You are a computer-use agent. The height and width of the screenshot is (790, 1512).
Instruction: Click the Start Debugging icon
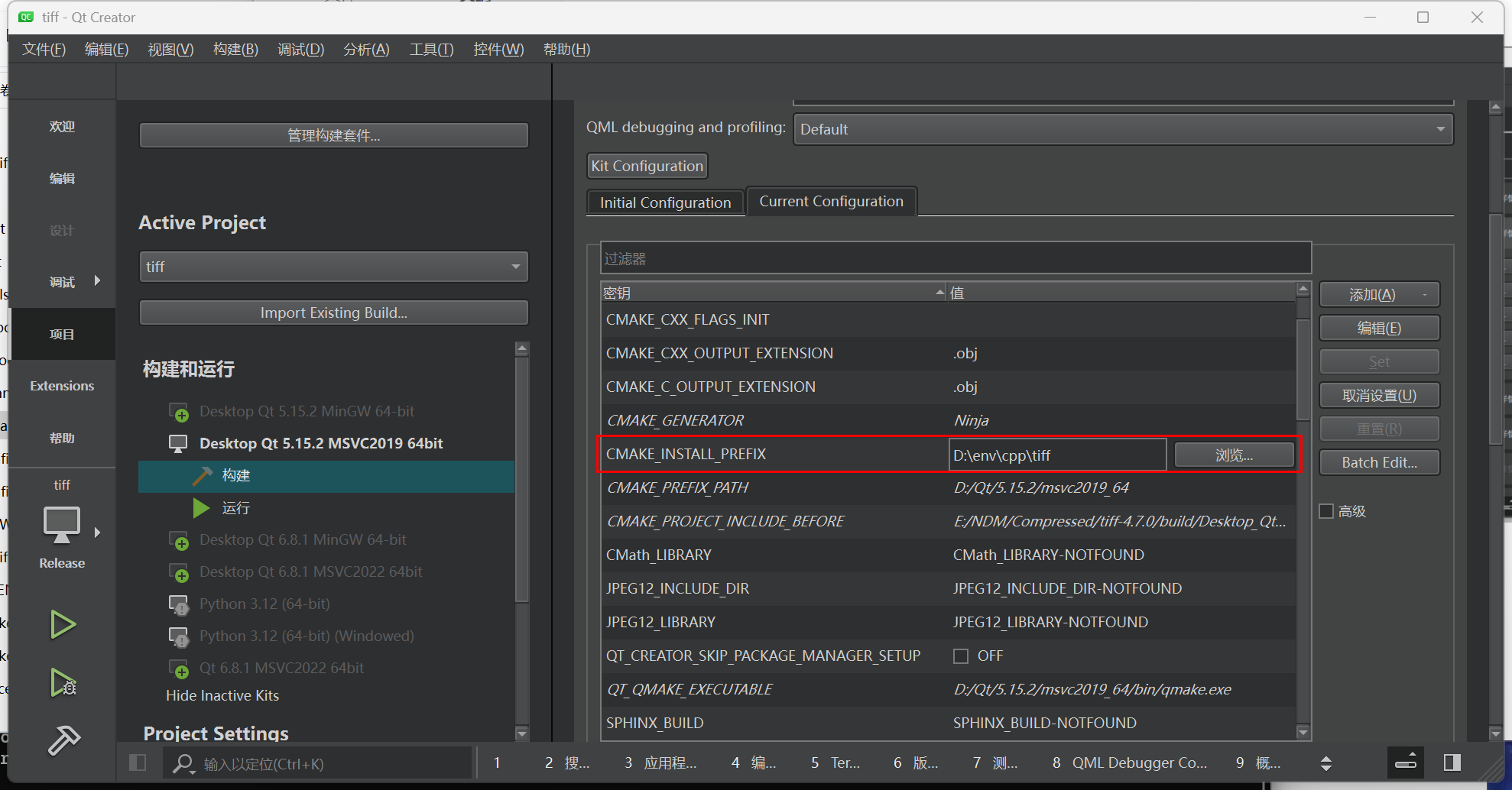[62, 682]
